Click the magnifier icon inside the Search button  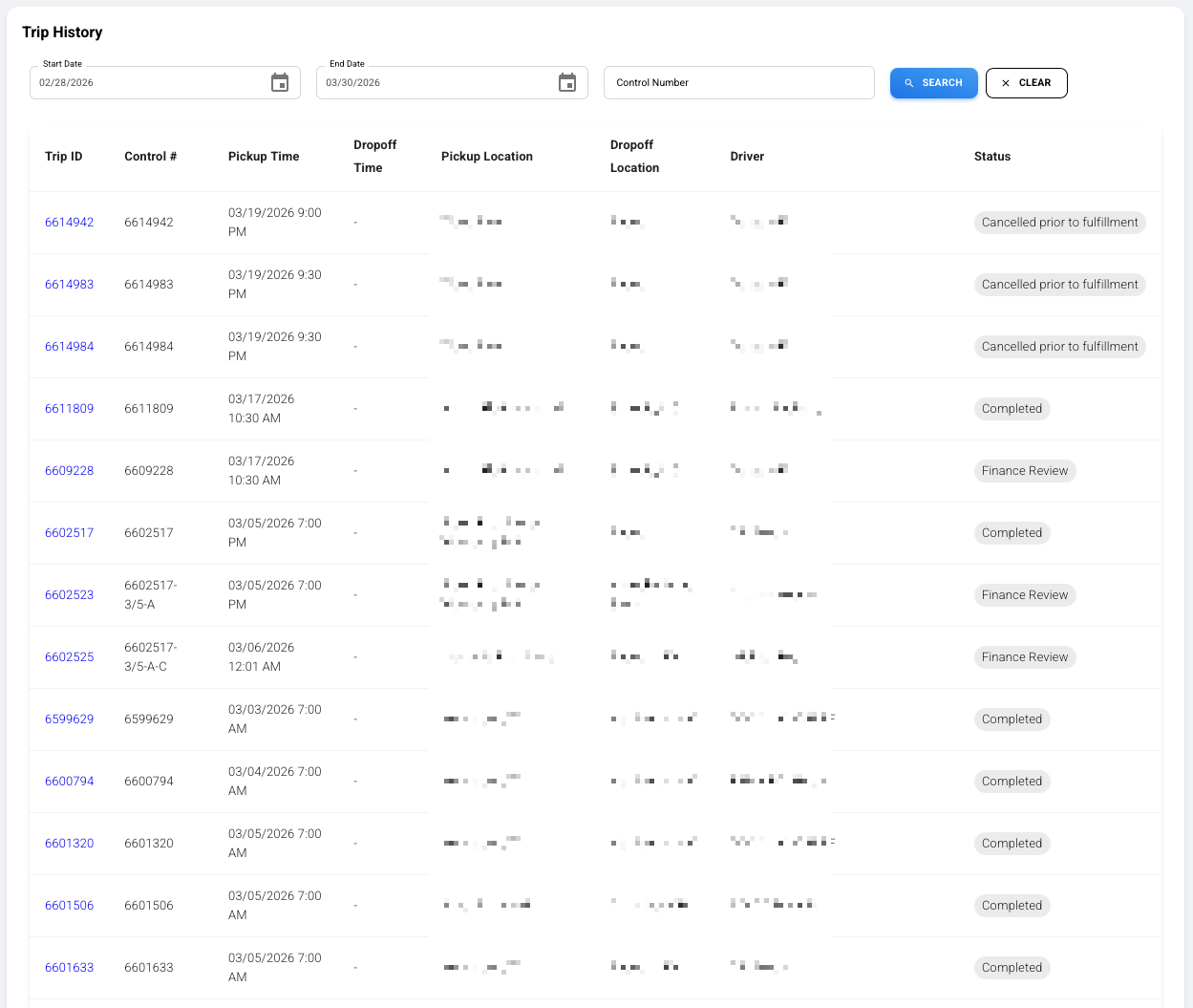pos(909,83)
